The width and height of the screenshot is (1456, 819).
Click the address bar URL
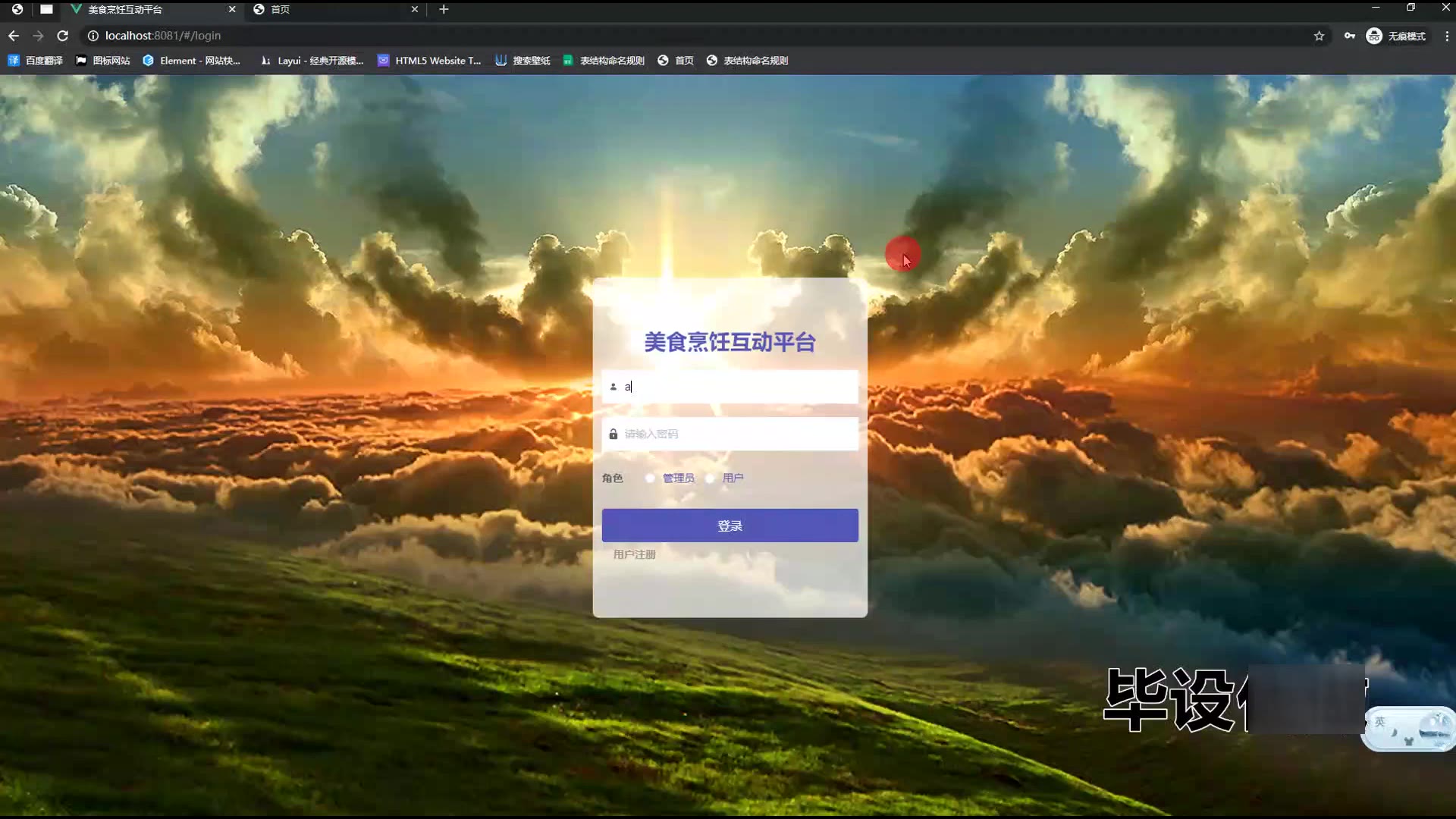pyautogui.click(x=163, y=36)
